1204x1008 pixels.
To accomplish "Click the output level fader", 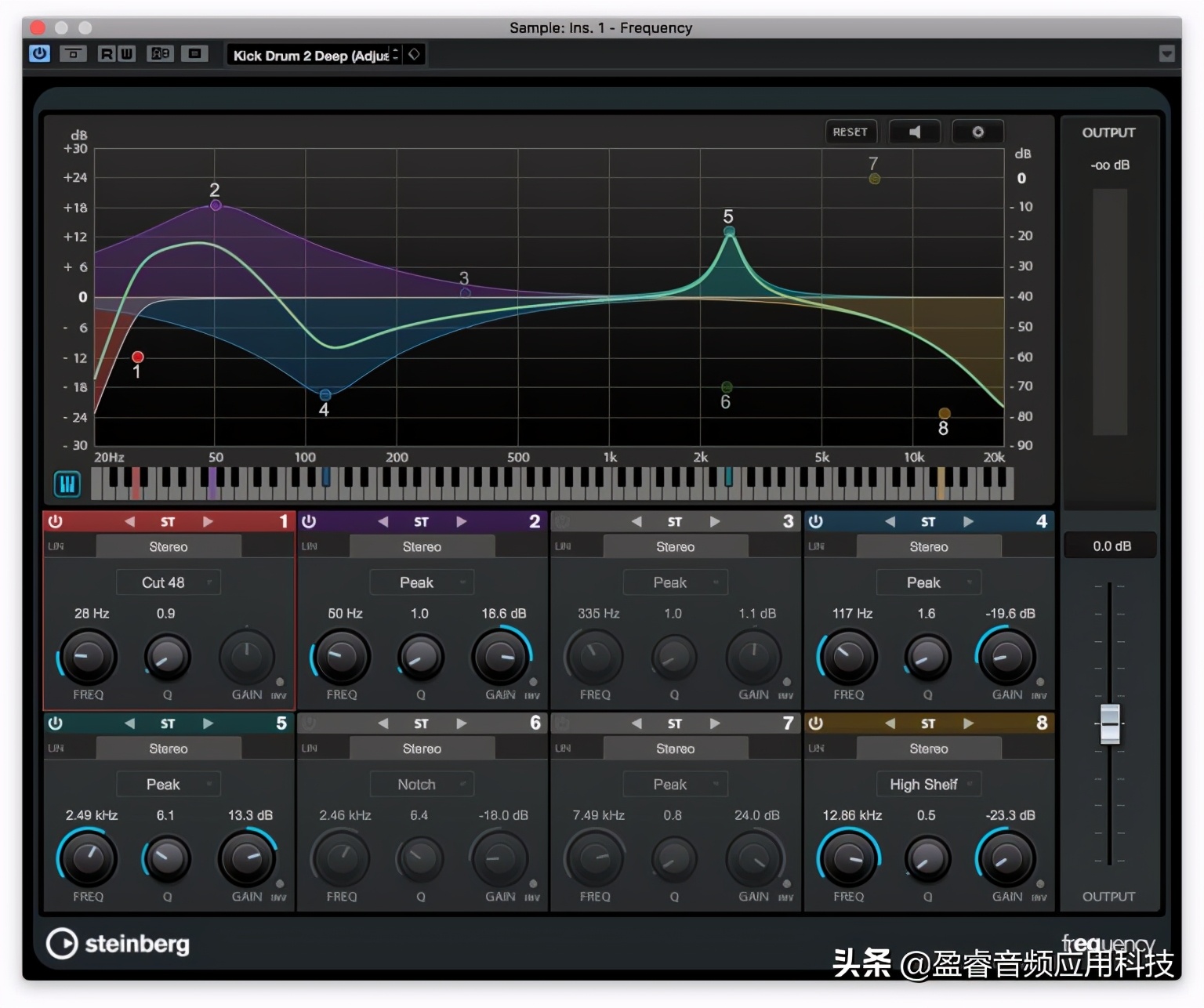I will (x=1109, y=723).
